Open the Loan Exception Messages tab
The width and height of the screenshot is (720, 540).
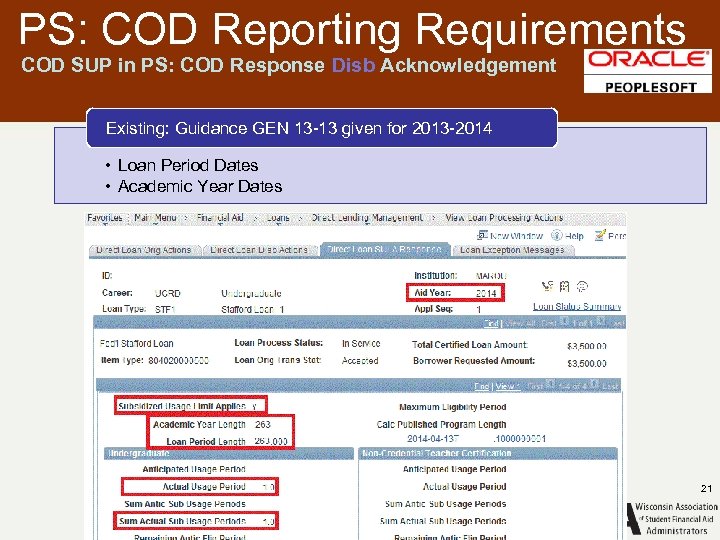pyautogui.click(x=512, y=250)
